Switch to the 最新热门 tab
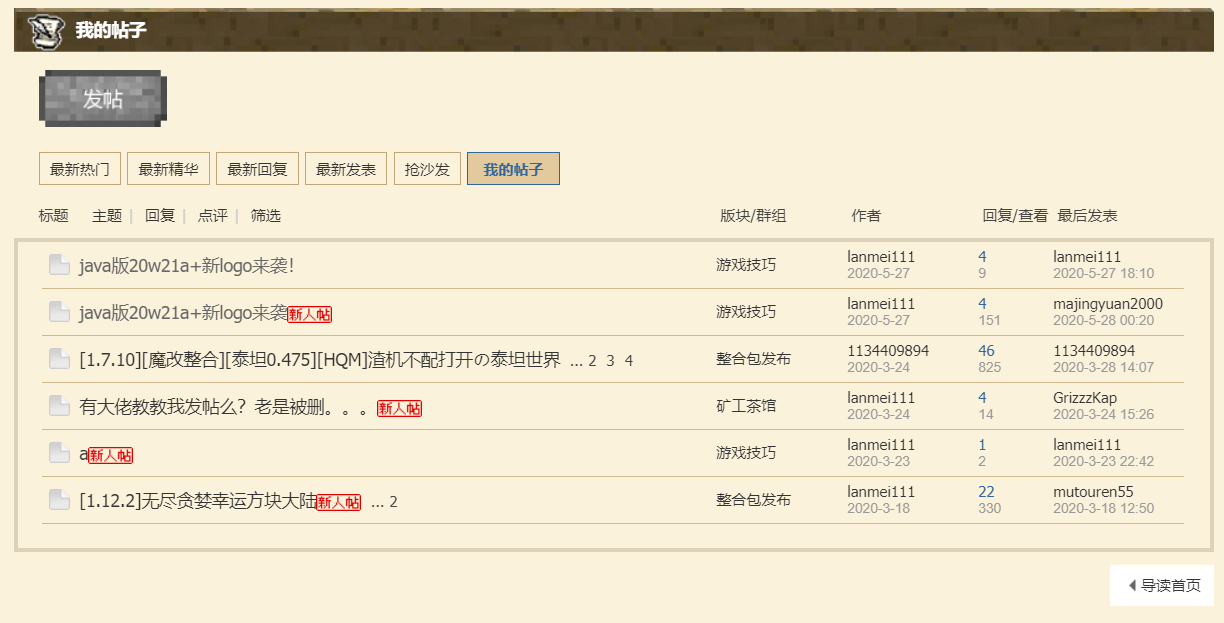Viewport: 1224px width, 623px height. pos(79,168)
